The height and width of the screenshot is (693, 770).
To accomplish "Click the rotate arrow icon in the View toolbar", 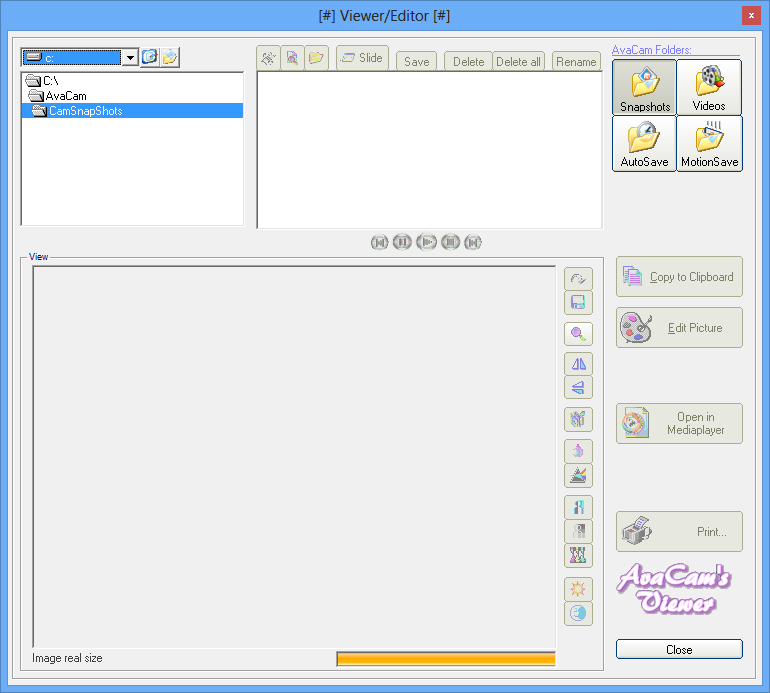I will tap(578, 279).
